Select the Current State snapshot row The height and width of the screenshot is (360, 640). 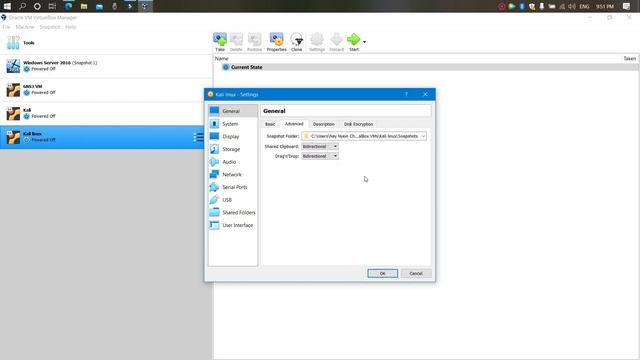(426, 67)
